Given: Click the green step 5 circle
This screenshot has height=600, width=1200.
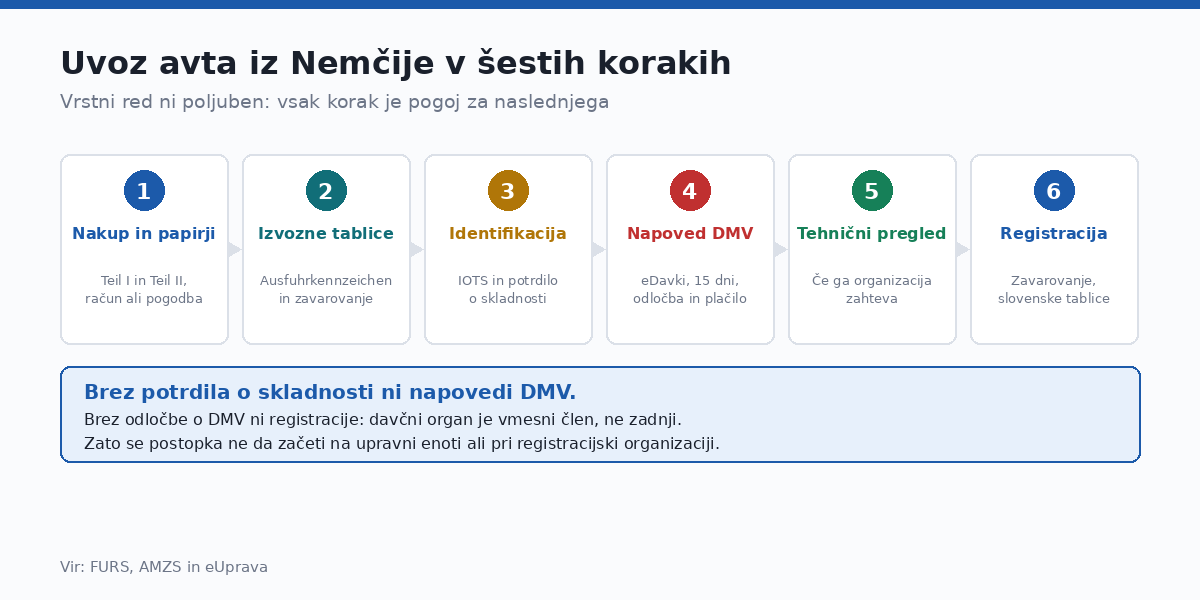Looking at the screenshot, I should pos(872,191).
